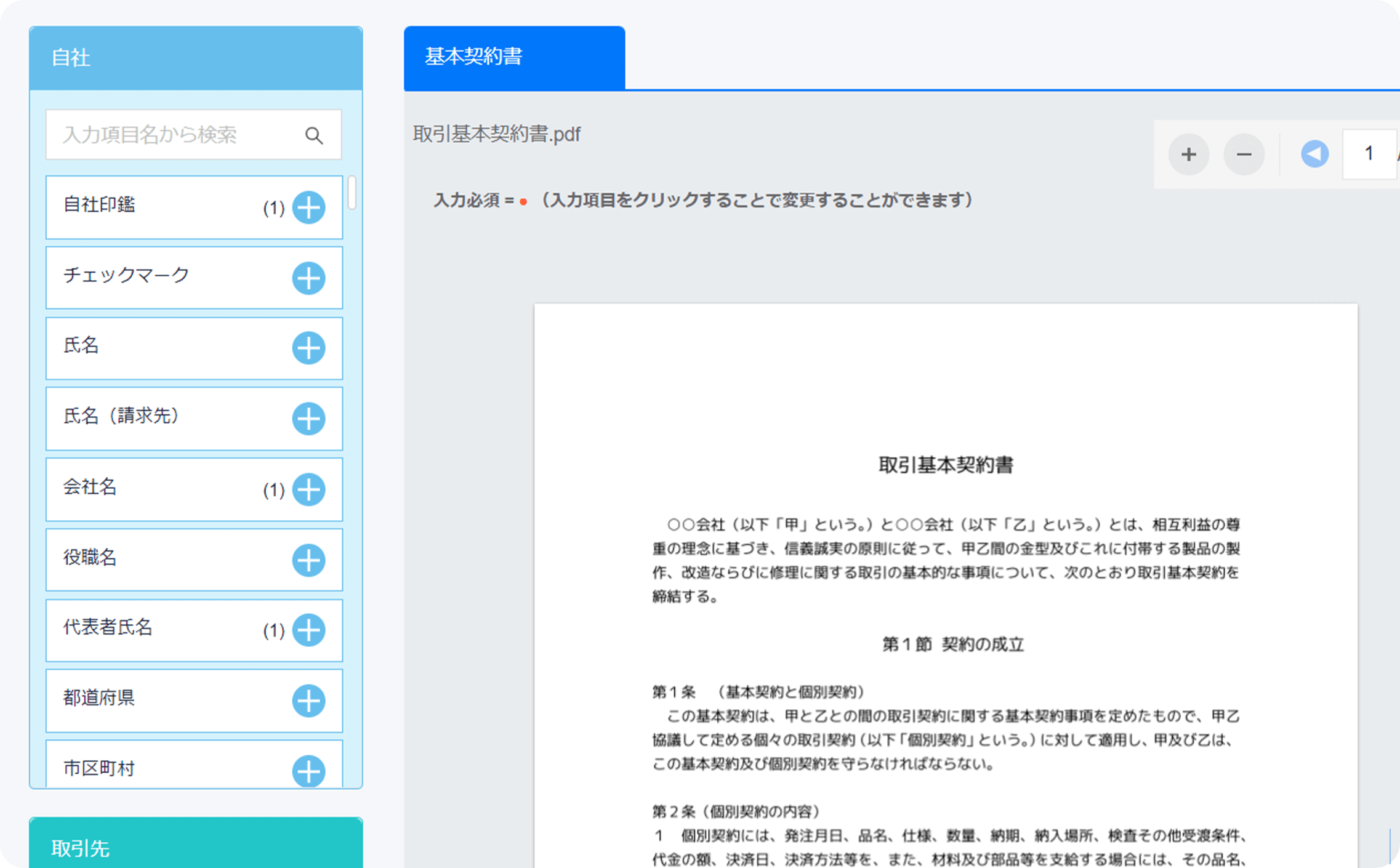The image size is (1400, 868).
Task: Click the page number input box
Action: [1368, 154]
